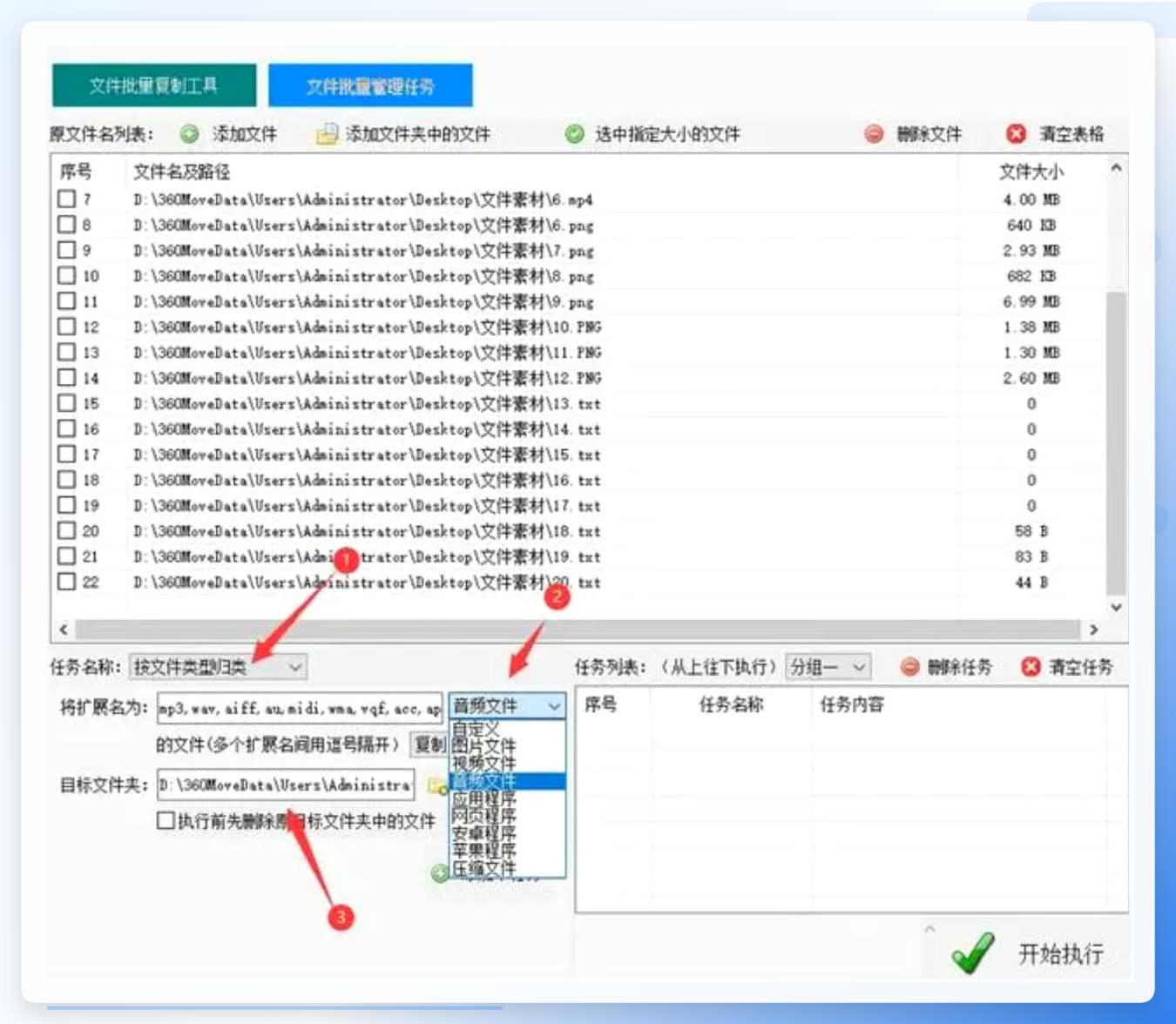Click the 清空任务 button label
The width and height of the screenshot is (1176, 1024).
tap(1081, 667)
